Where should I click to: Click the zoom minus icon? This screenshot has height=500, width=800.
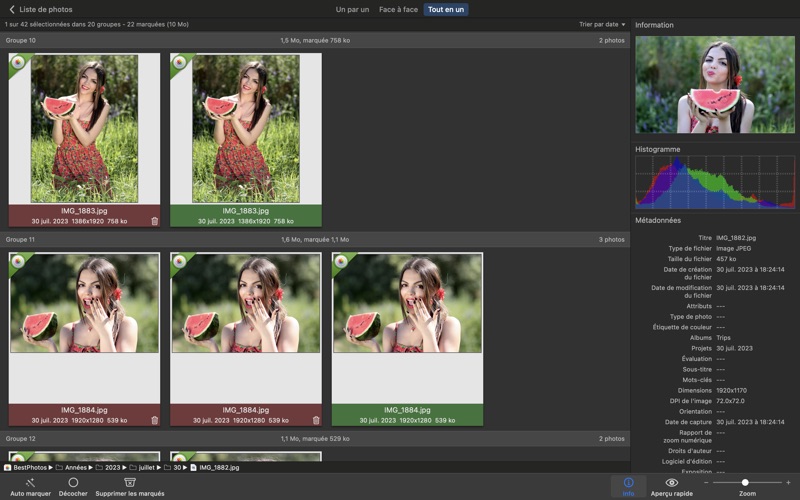[706, 482]
